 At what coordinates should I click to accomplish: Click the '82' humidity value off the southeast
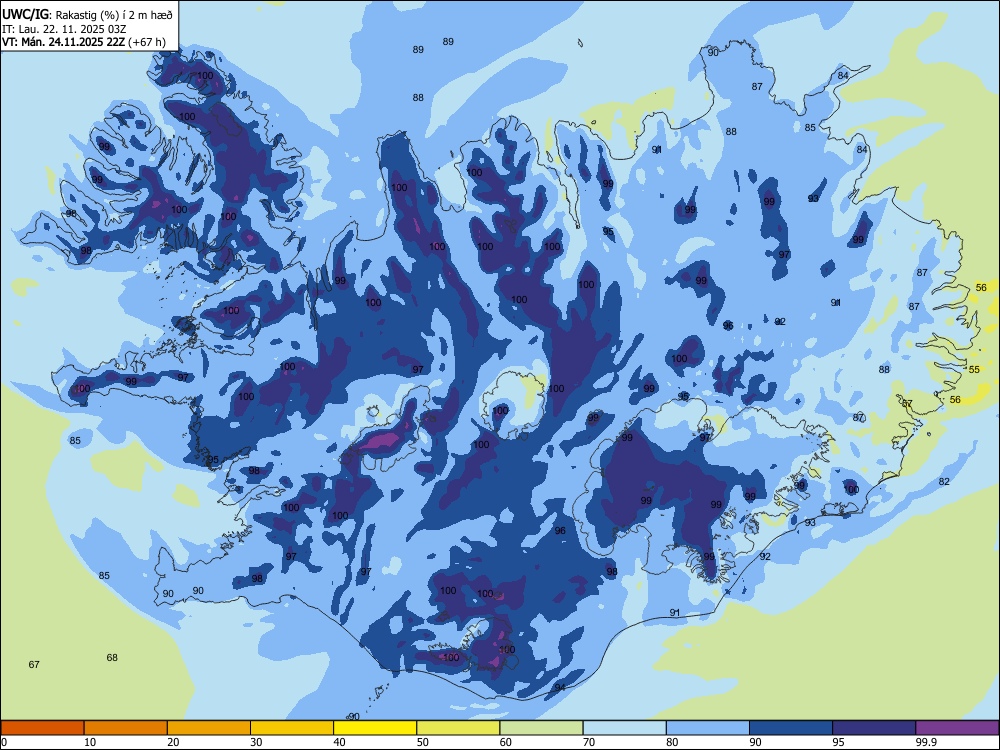[944, 482]
